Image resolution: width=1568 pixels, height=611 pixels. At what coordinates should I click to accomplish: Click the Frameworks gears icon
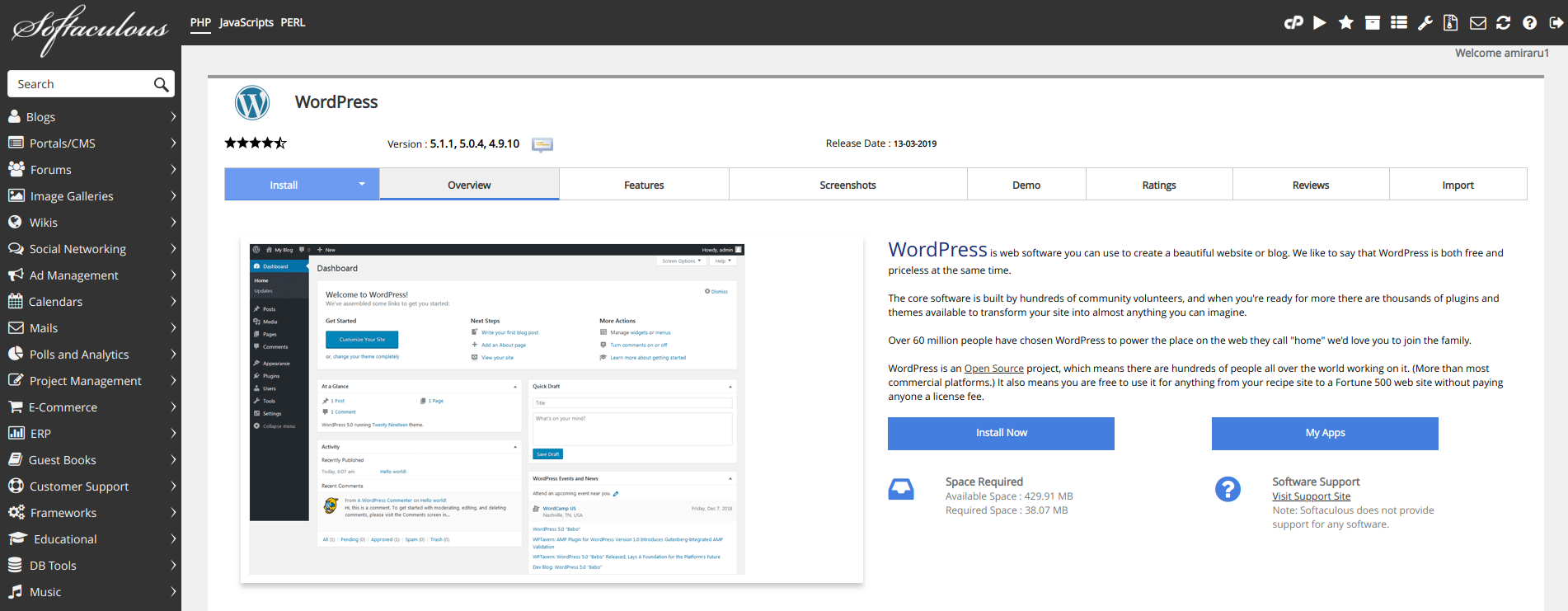coord(16,512)
